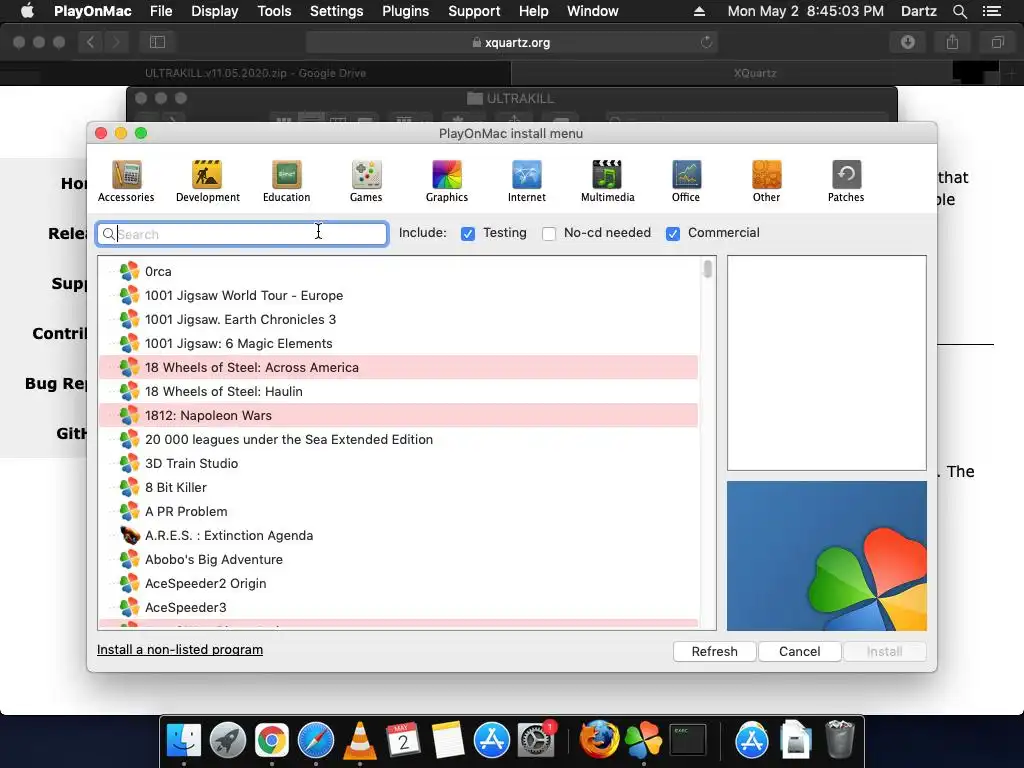Image resolution: width=1024 pixels, height=768 pixels.
Task: Click Safari's xquartz.org address bar
Action: point(511,42)
